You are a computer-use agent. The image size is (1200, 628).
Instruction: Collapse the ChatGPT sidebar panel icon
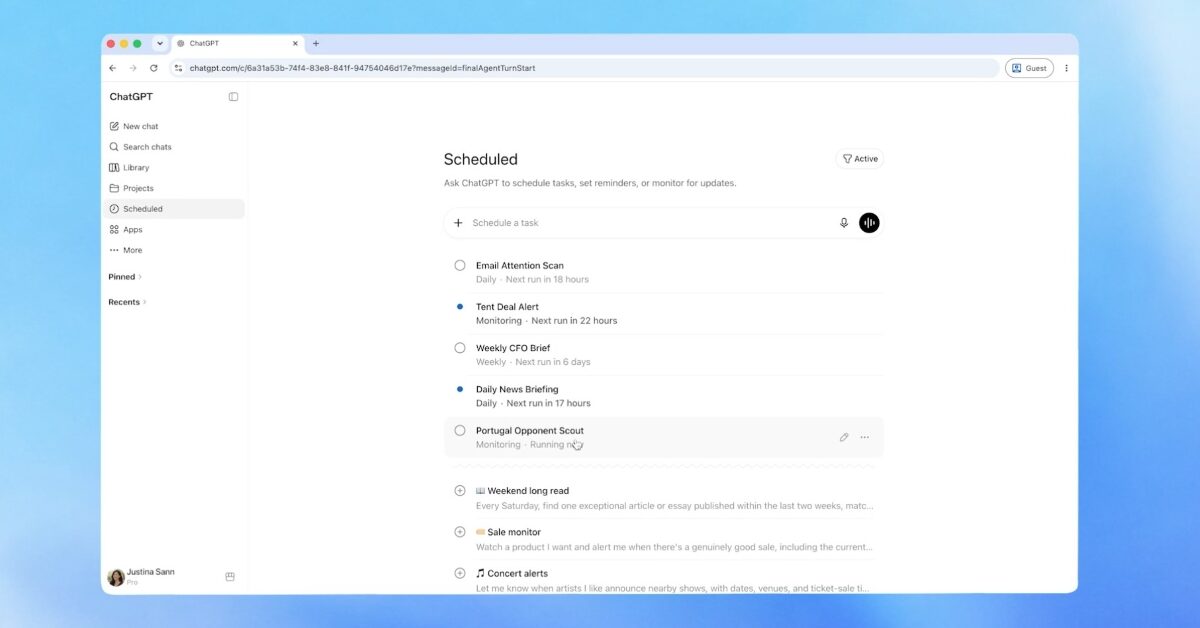pos(233,97)
